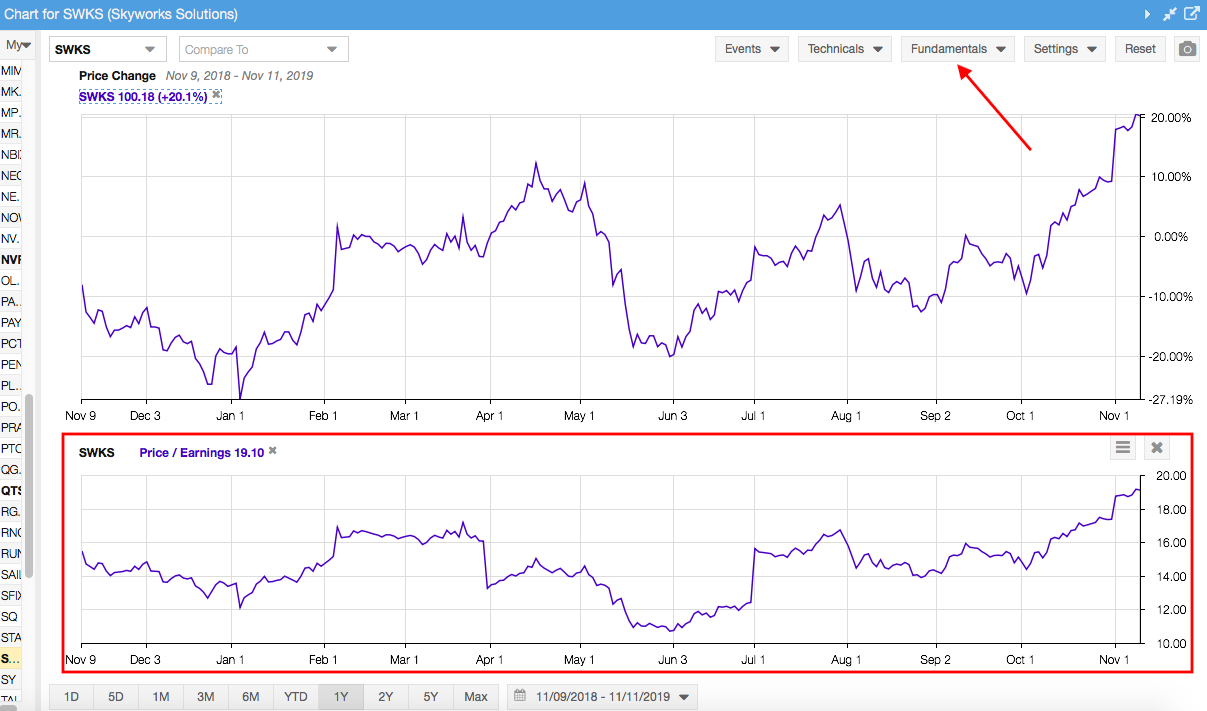1207x711 pixels.
Task: Select PAY in the ticker list
Action: point(11,322)
